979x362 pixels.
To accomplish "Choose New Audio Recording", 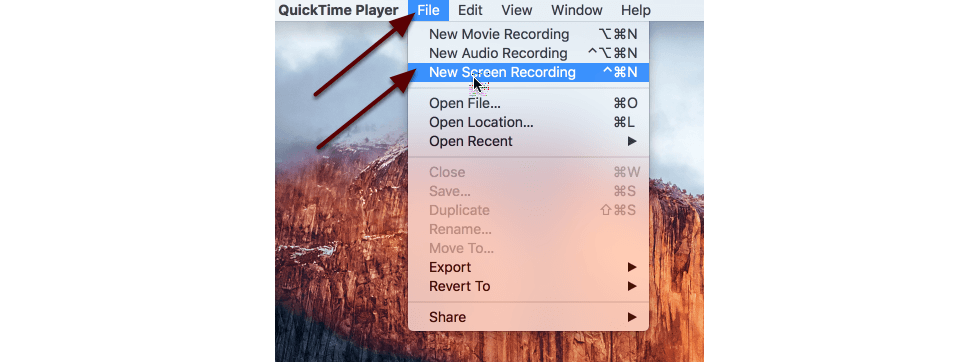I will (x=528, y=53).
